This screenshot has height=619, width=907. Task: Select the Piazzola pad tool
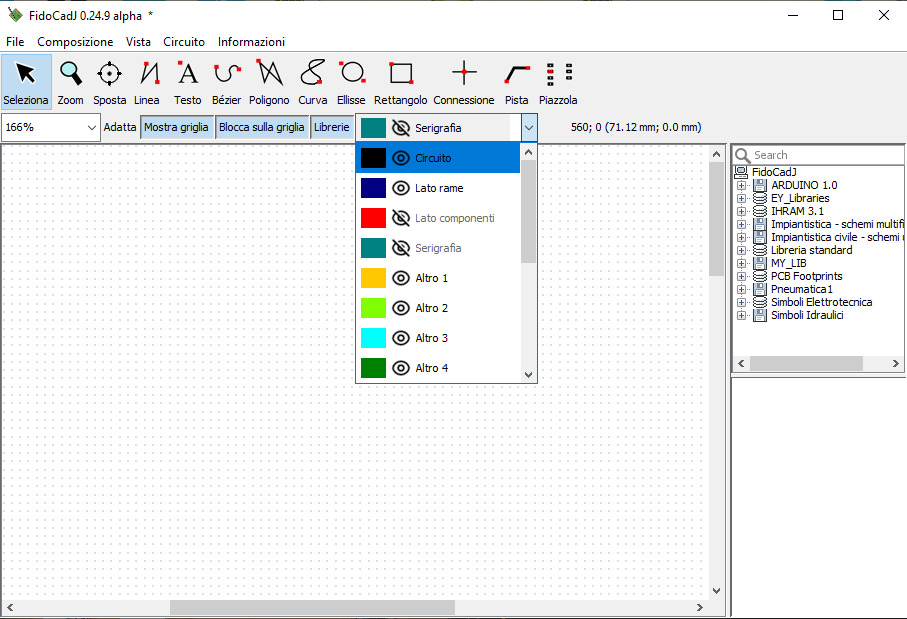point(558,82)
